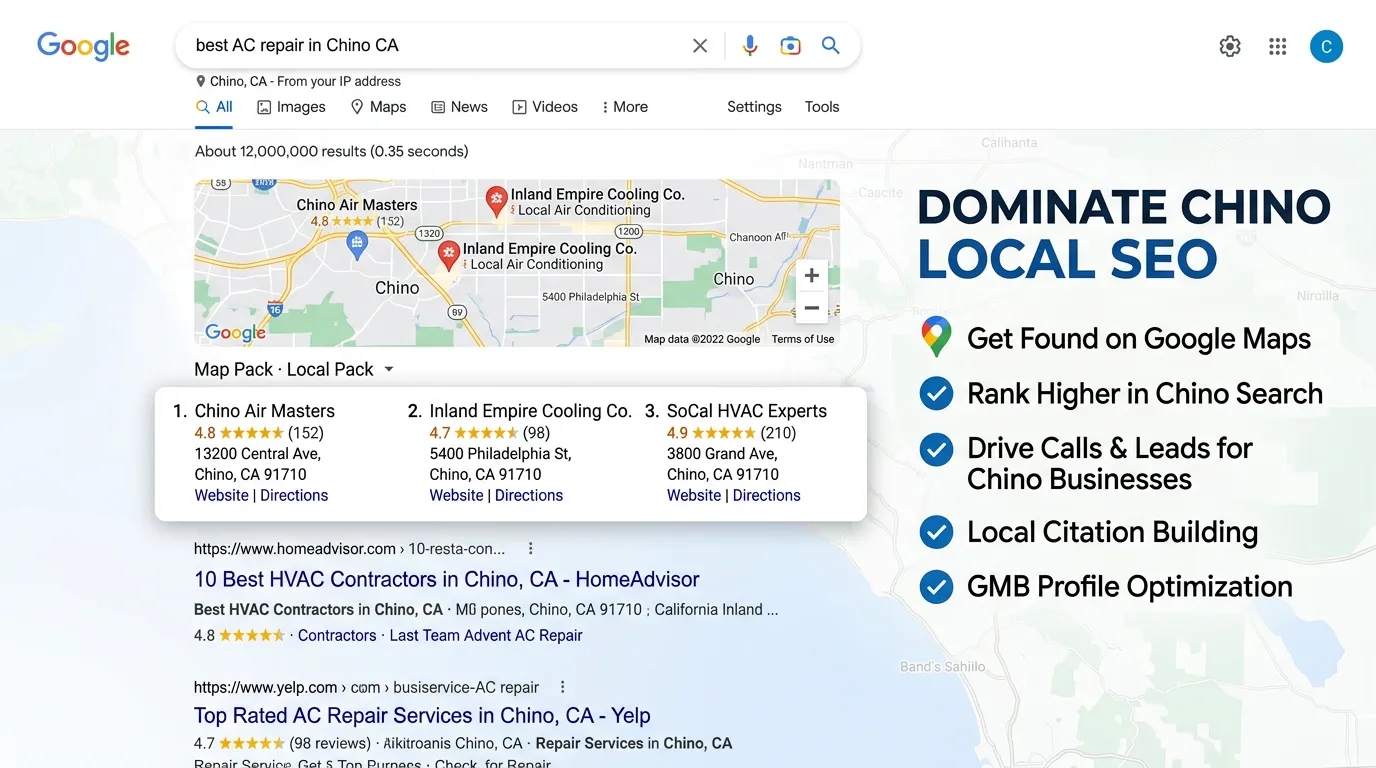This screenshot has height=768, width=1376.
Task: Open the More tabs menu
Action: coord(625,107)
